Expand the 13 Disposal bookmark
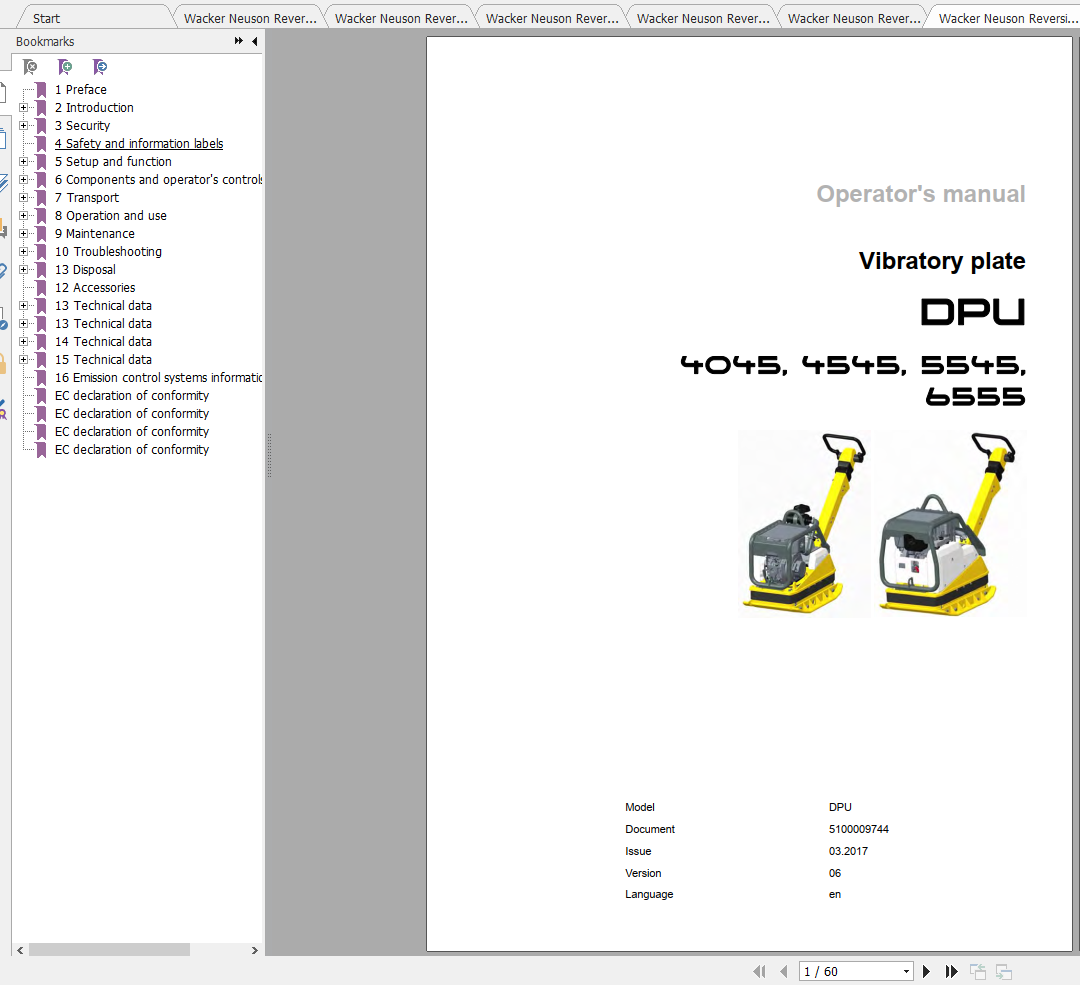 click(x=23, y=269)
